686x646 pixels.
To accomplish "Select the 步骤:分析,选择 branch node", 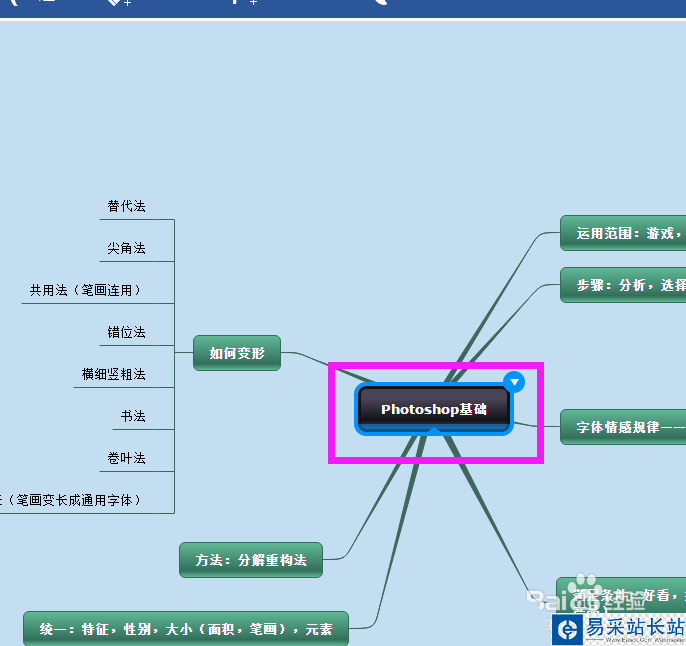I will [623, 285].
